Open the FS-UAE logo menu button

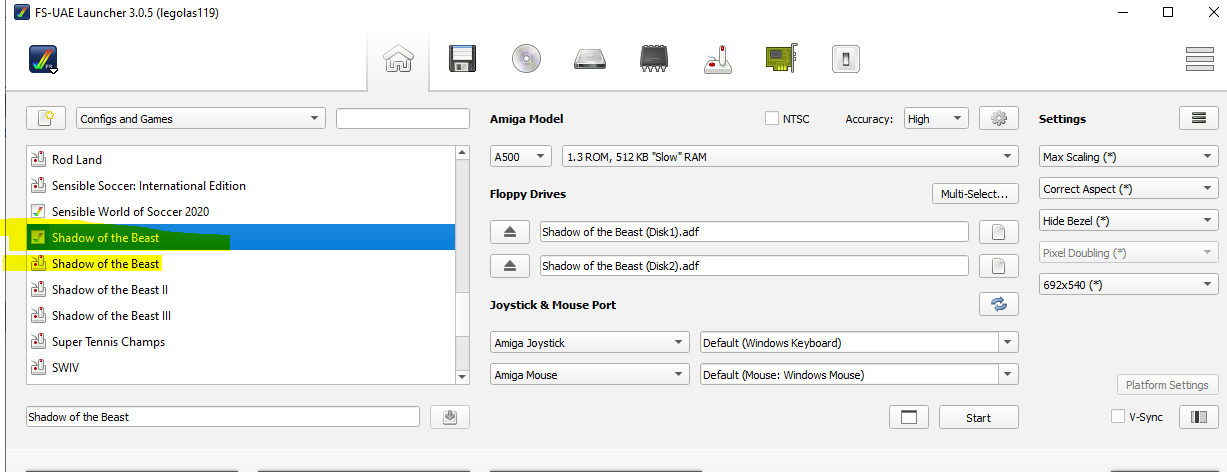pos(43,60)
